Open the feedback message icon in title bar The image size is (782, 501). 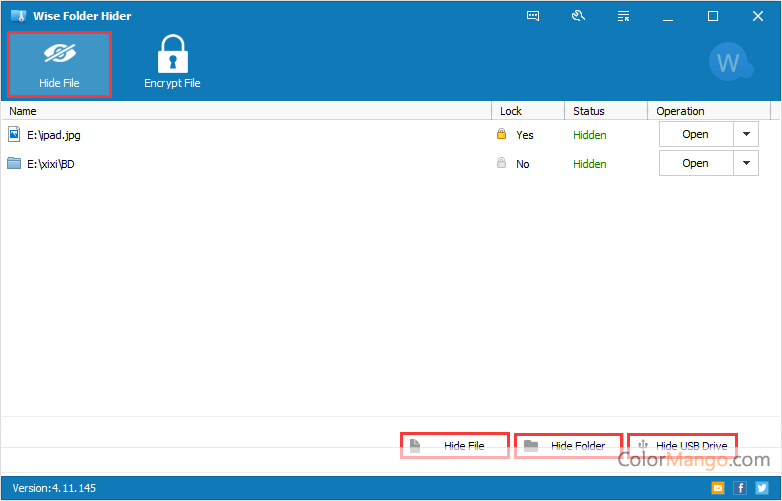(x=533, y=16)
